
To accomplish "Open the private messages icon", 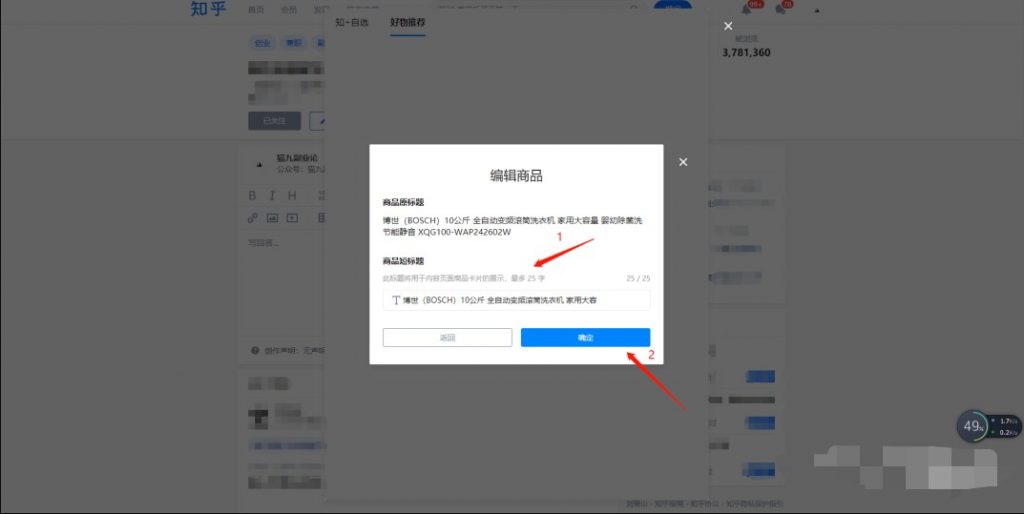I will click(x=780, y=9).
